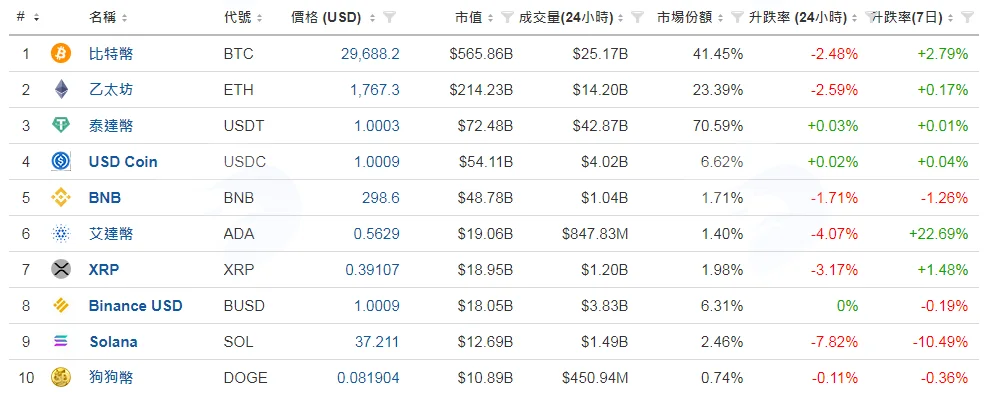Open the Solana page link

click(113, 343)
